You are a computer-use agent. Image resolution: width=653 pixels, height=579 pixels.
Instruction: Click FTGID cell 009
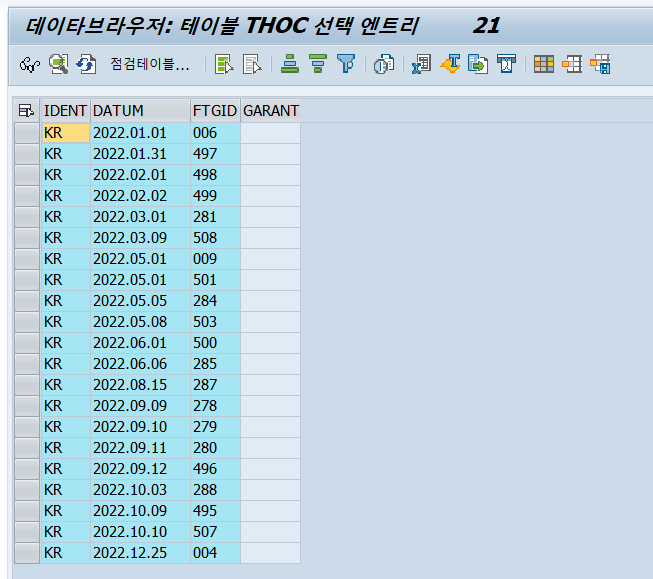pos(215,259)
